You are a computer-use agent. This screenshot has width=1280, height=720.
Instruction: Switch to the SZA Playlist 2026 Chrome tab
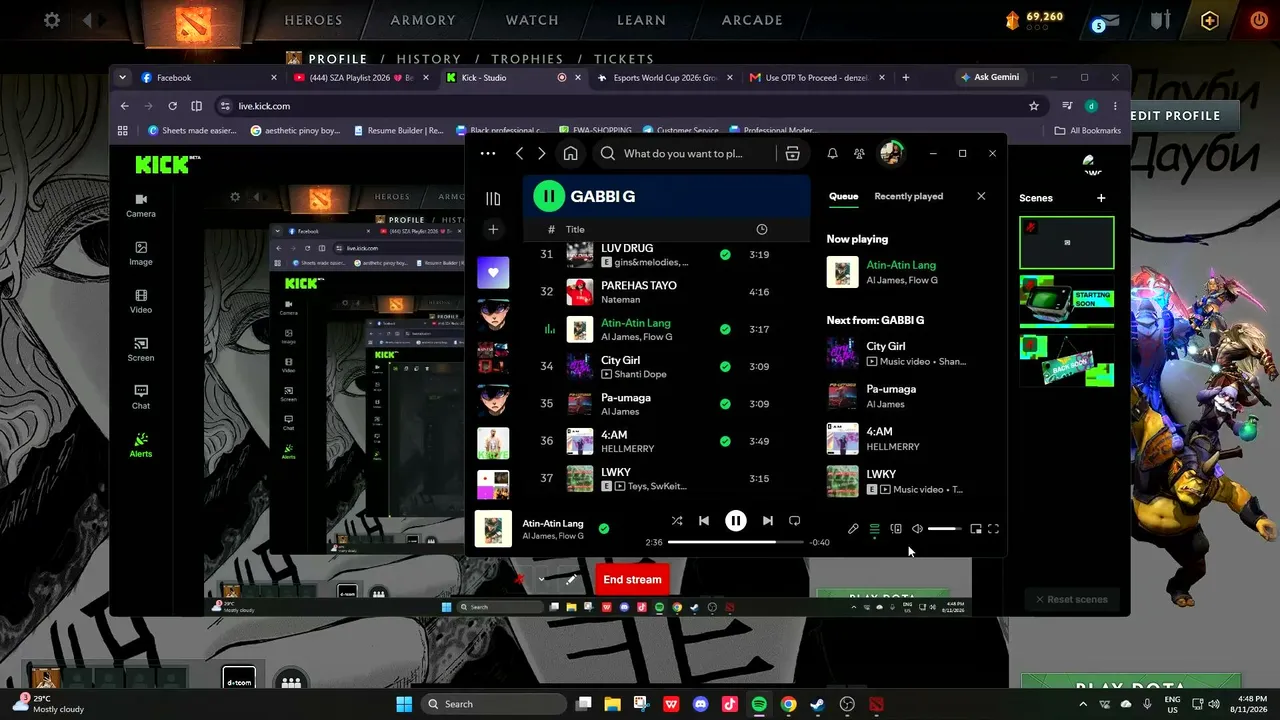point(359,77)
